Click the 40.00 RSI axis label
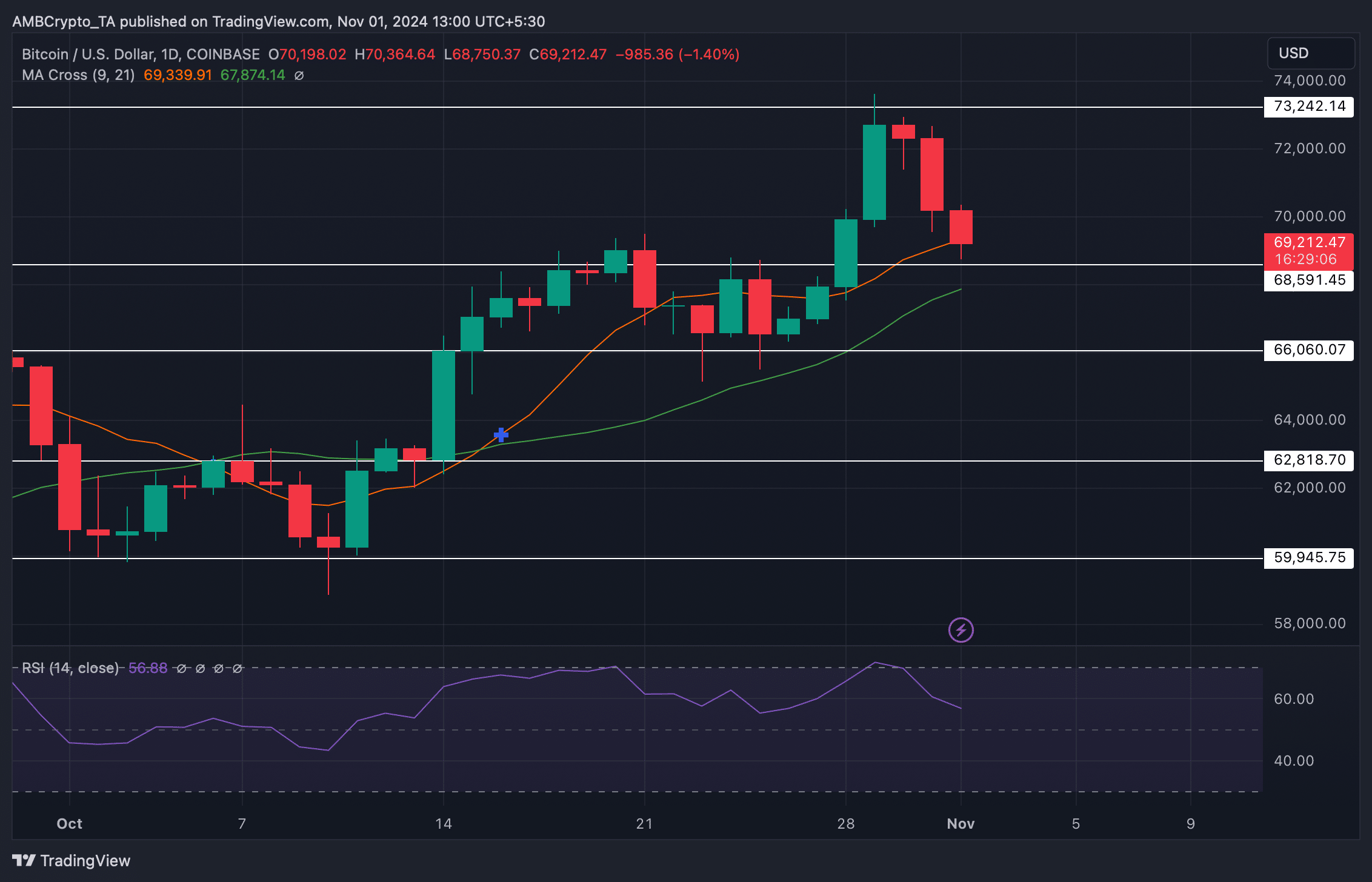The image size is (1372, 882). point(1294,761)
